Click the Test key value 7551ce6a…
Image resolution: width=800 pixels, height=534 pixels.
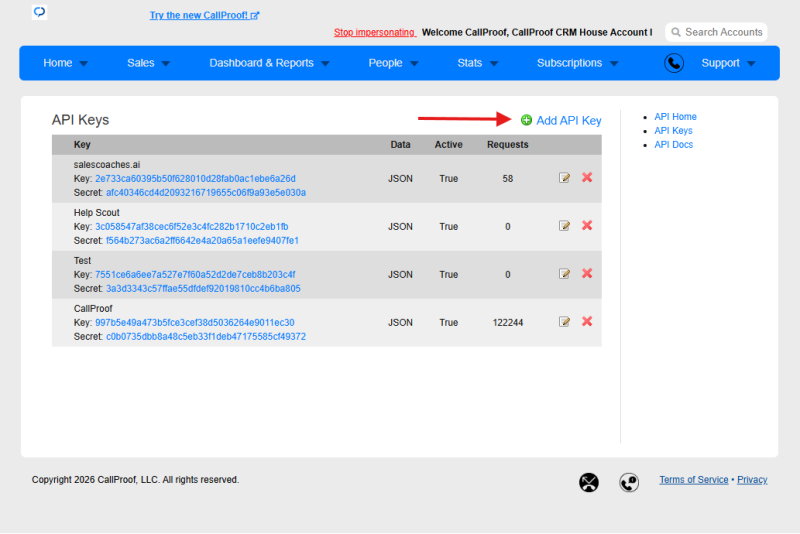coord(195,274)
